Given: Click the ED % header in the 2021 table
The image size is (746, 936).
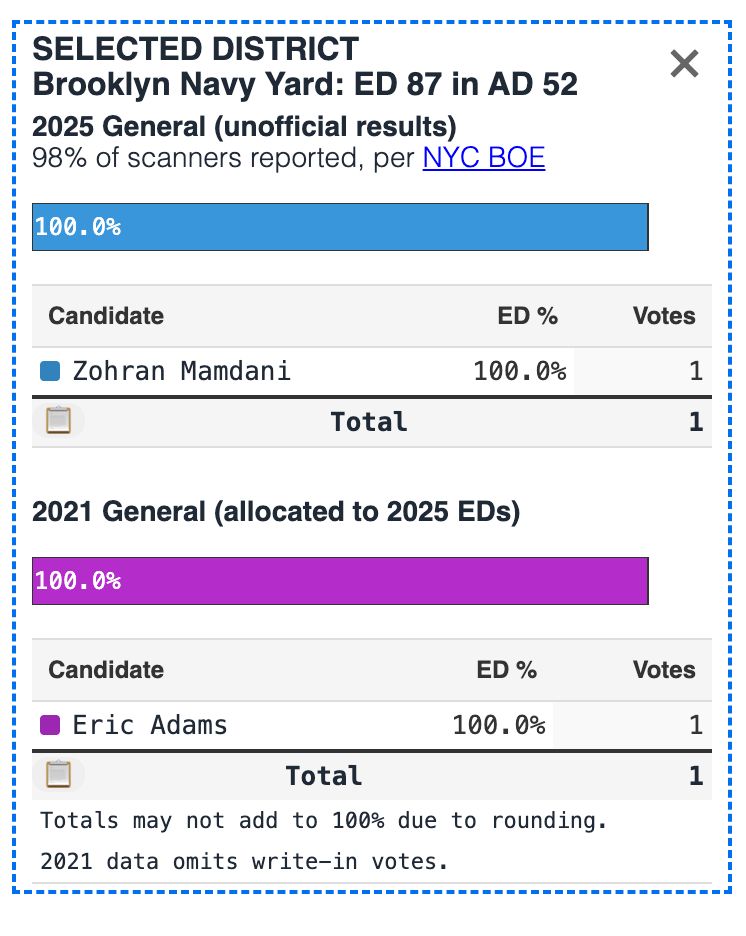Looking at the screenshot, I should click(507, 670).
